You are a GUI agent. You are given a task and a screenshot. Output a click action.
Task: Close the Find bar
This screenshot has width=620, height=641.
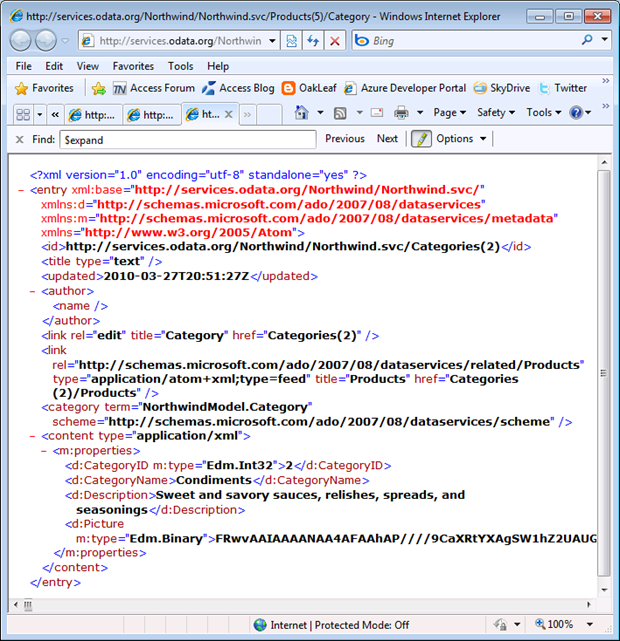(x=19, y=139)
